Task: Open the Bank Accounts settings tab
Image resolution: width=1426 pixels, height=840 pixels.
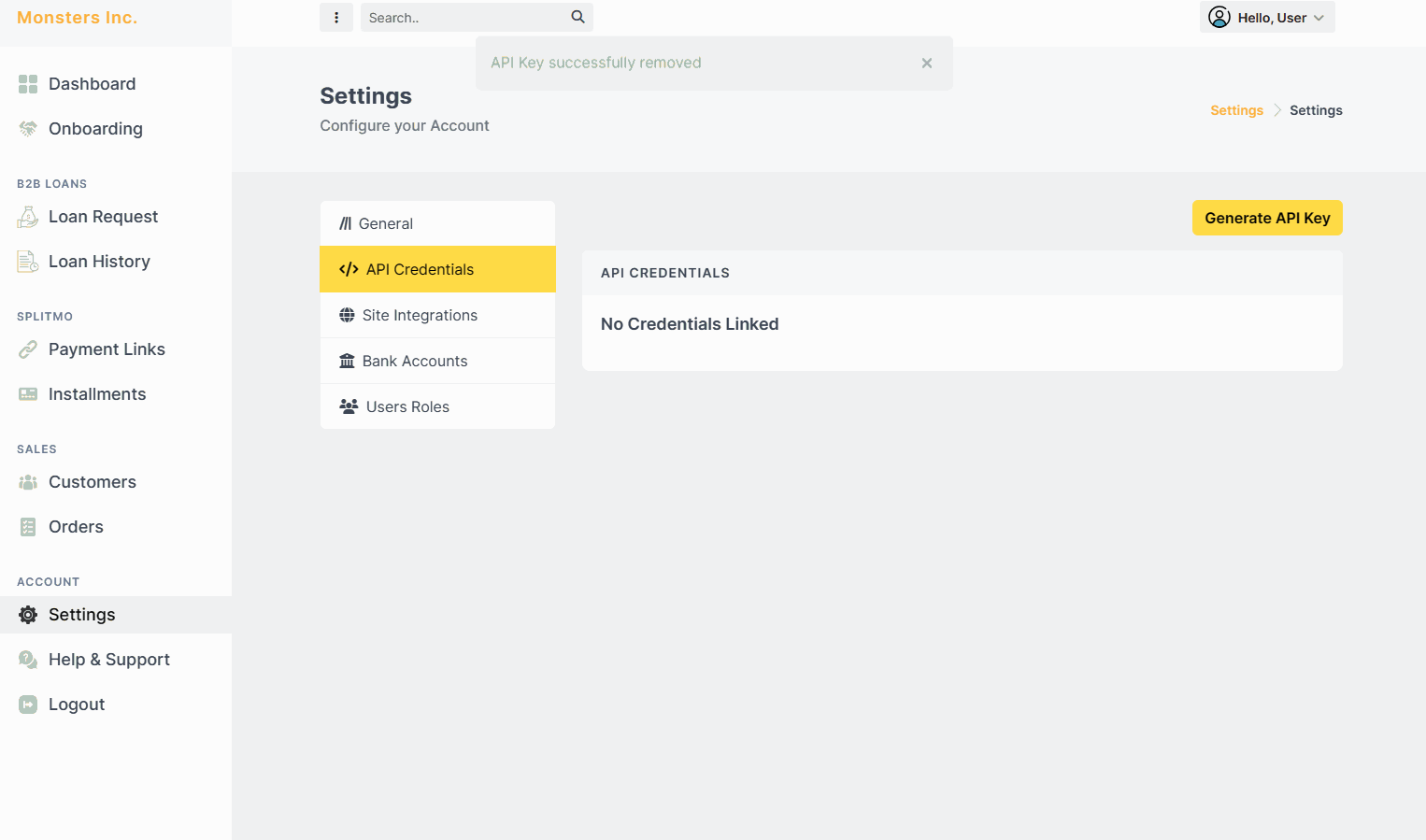Action: click(x=416, y=361)
